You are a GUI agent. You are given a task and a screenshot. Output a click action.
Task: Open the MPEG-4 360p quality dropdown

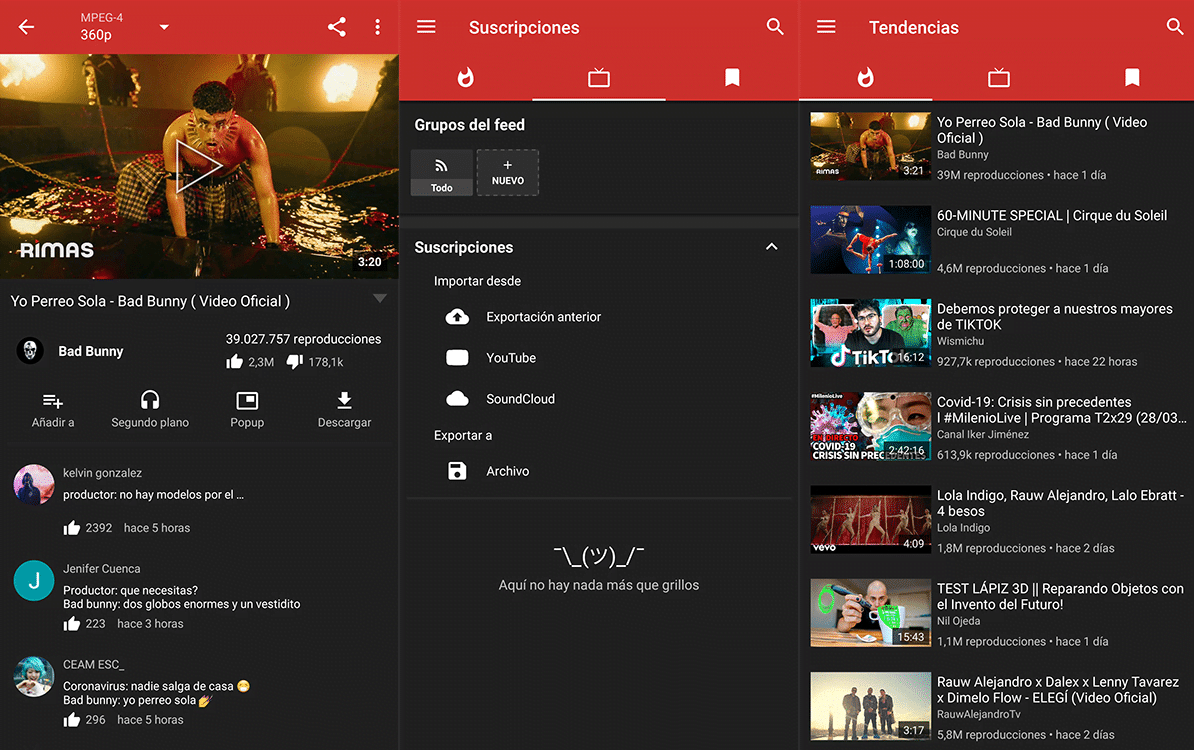(124, 27)
